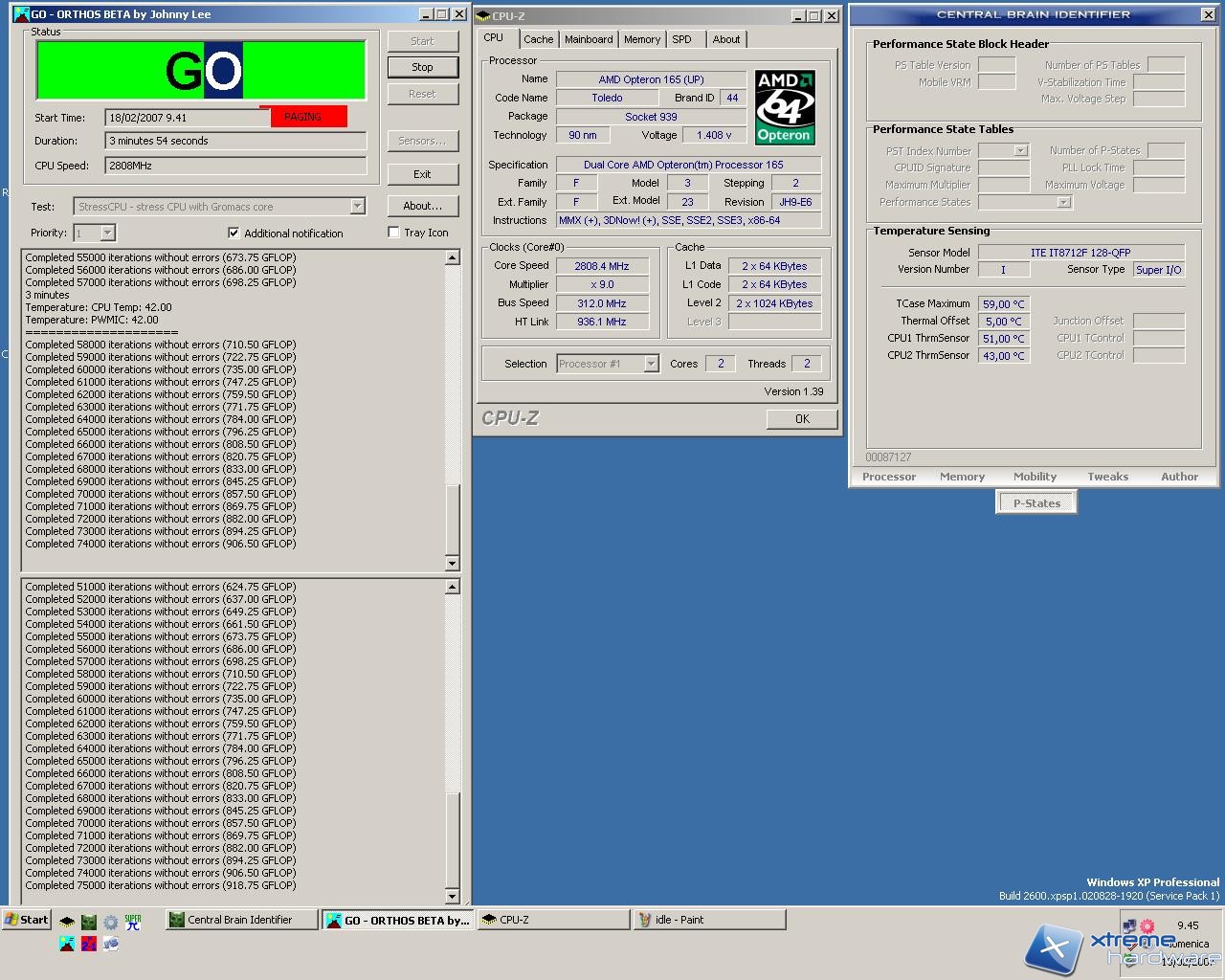Disable the Additional notification checkbox

234,233
